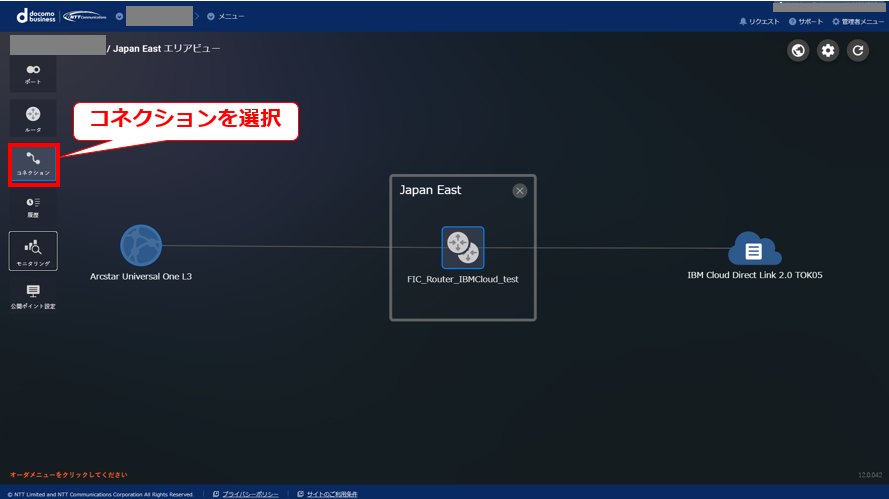889x499 pixels.
Task: Open the ルータ (Router) sidebar item
Action: (33, 119)
